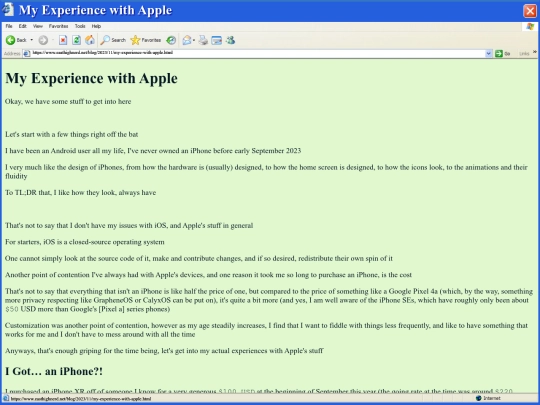Click the 'I very much like the design' paragraph
This screenshot has width=540, height=405.
click(x=266, y=172)
